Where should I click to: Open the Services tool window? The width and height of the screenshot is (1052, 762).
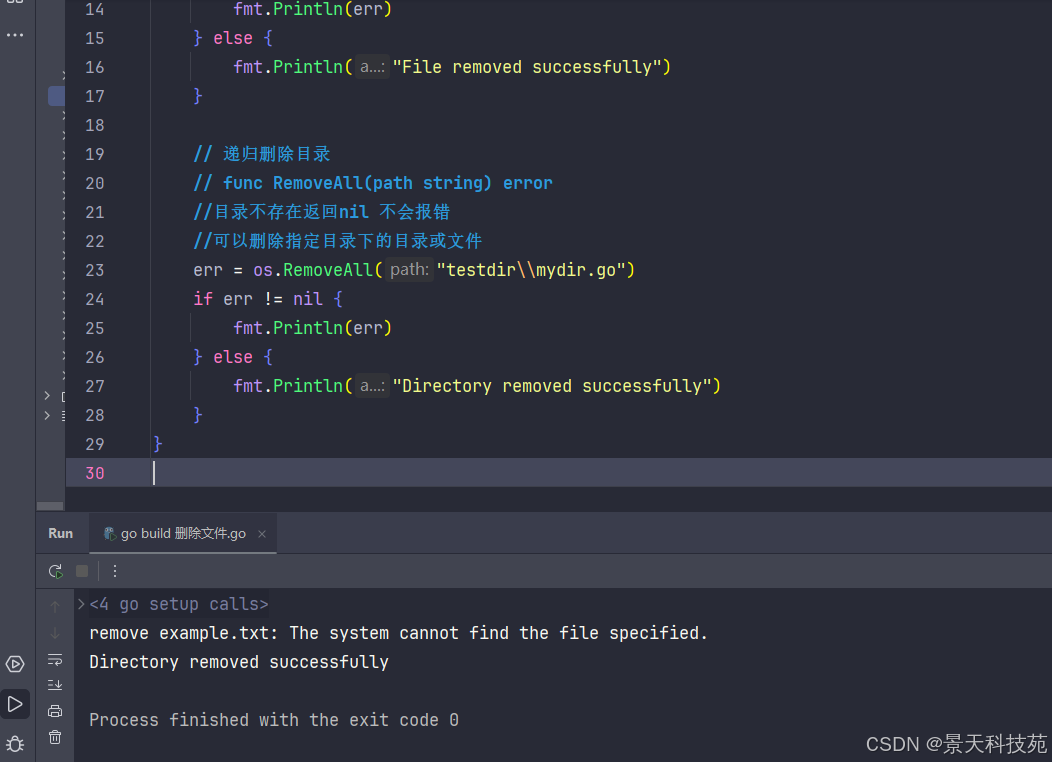tap(15, 664)
